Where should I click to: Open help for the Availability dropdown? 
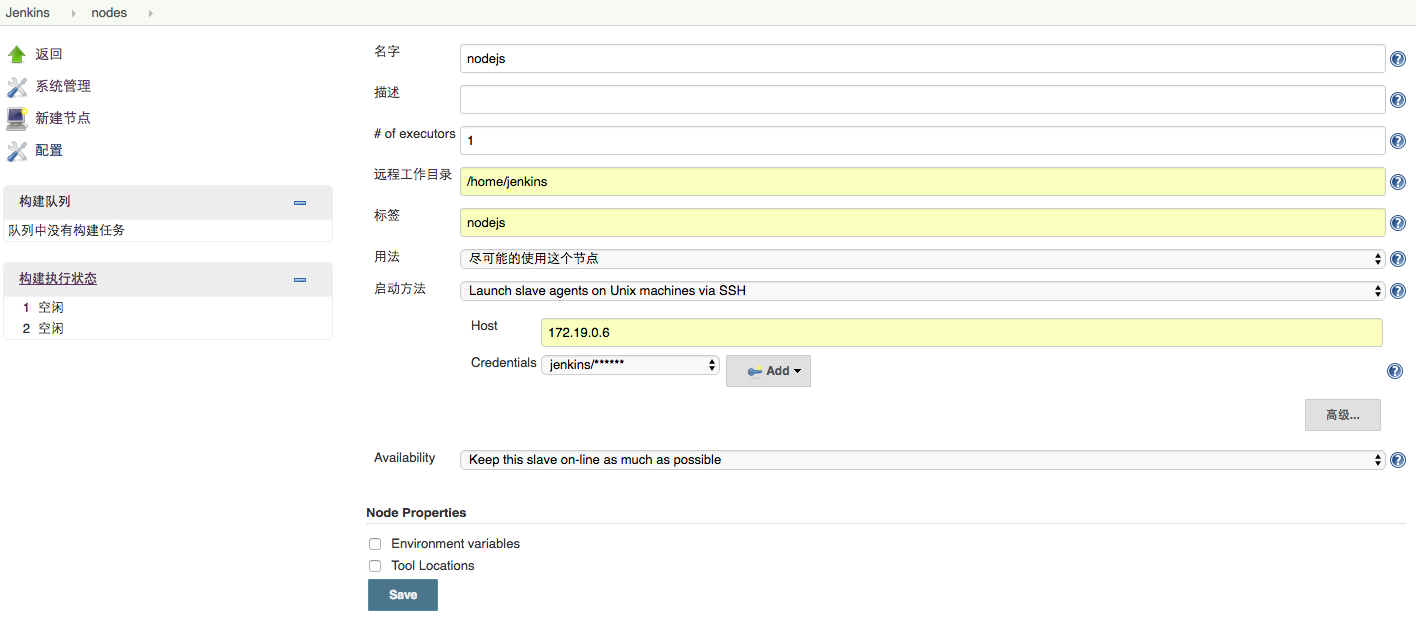click(1398, 460)
